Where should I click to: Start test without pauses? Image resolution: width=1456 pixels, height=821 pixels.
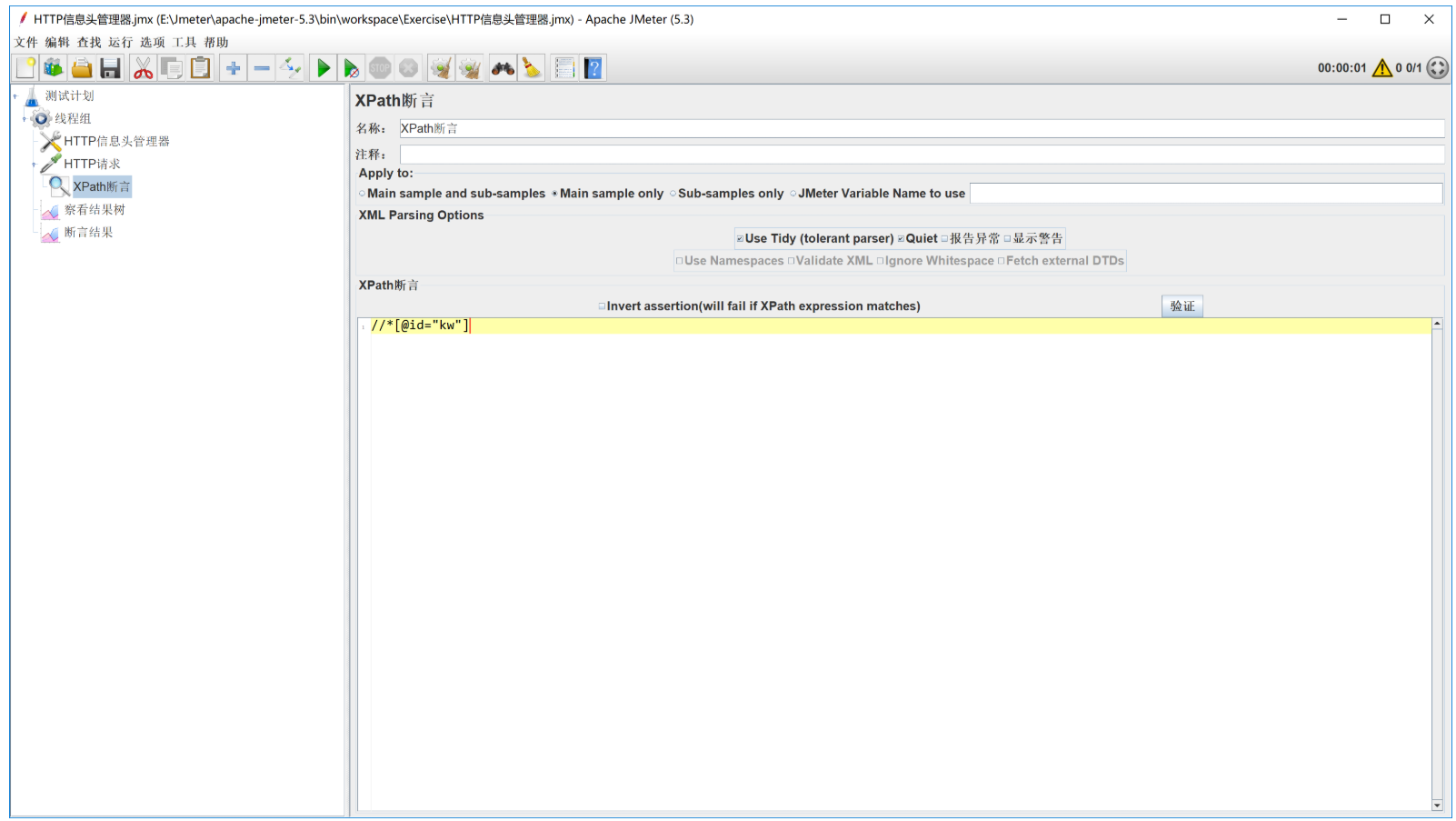coord(352,67)
